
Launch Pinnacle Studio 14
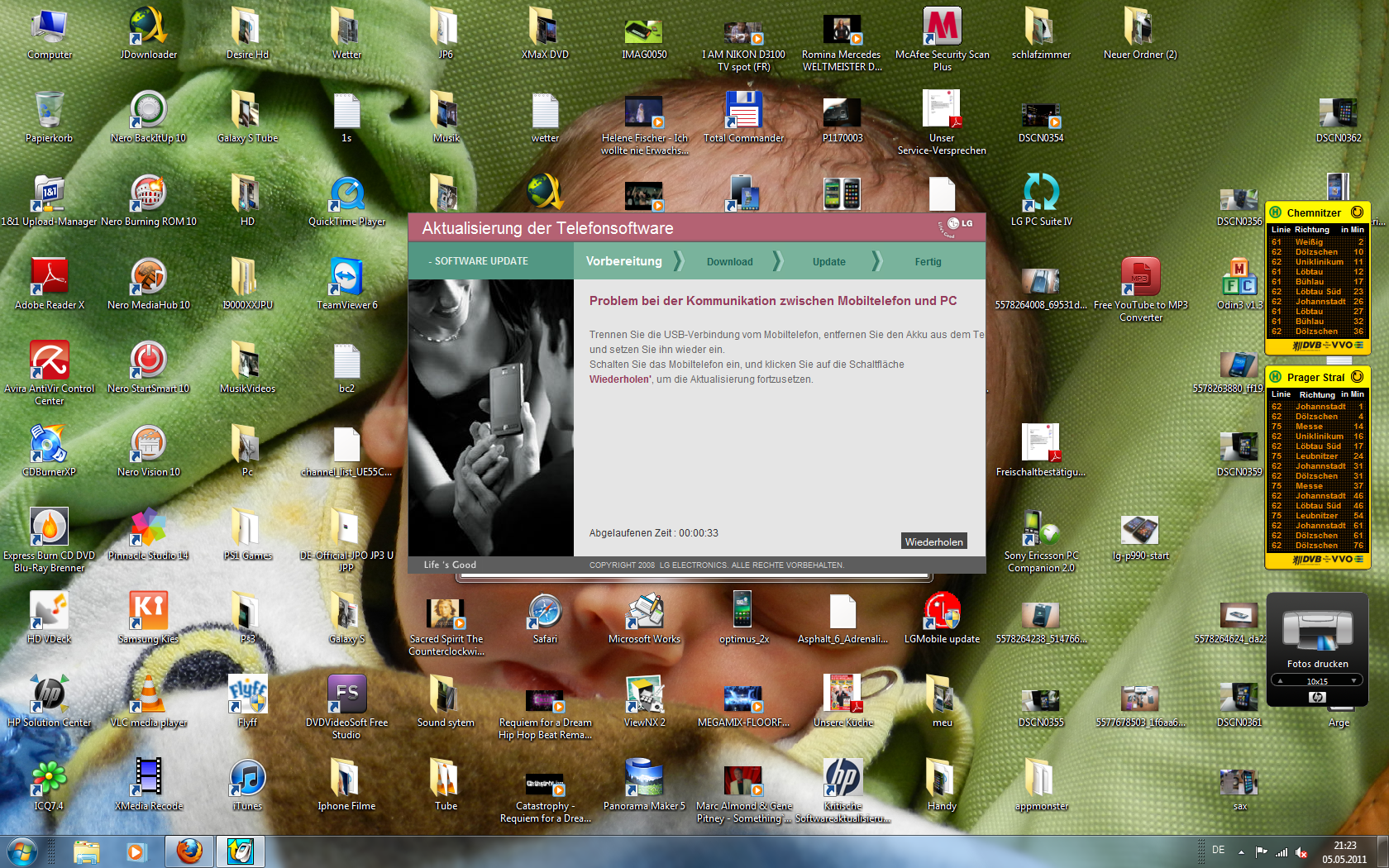pos(149,534)
